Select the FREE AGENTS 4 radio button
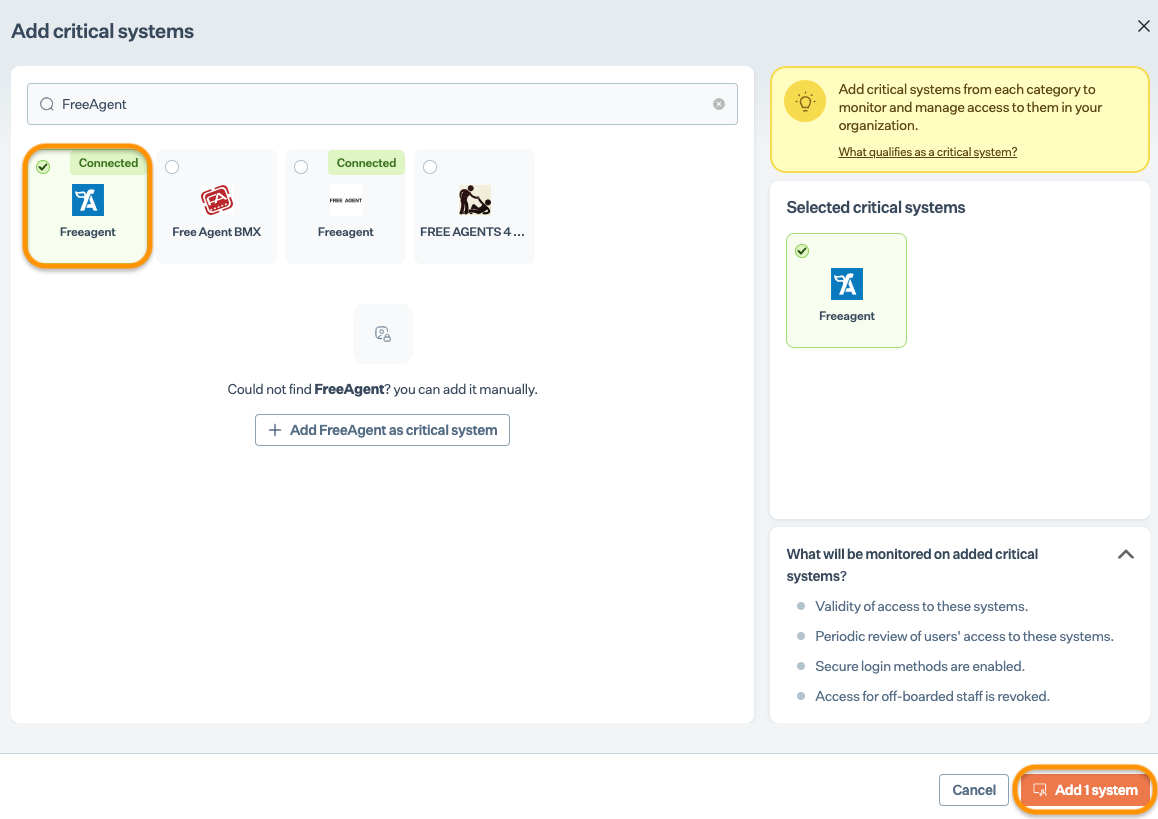The image size is (1158, 819). [430, 167]
